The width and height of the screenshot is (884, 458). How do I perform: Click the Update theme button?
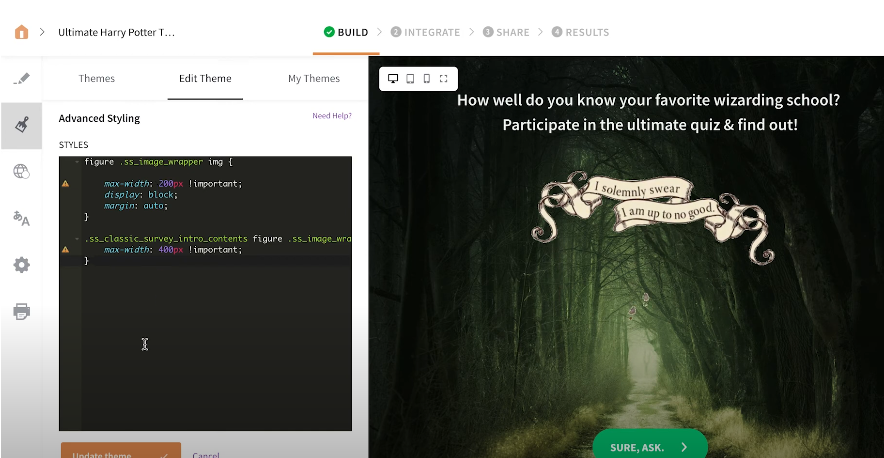(121, 450)
